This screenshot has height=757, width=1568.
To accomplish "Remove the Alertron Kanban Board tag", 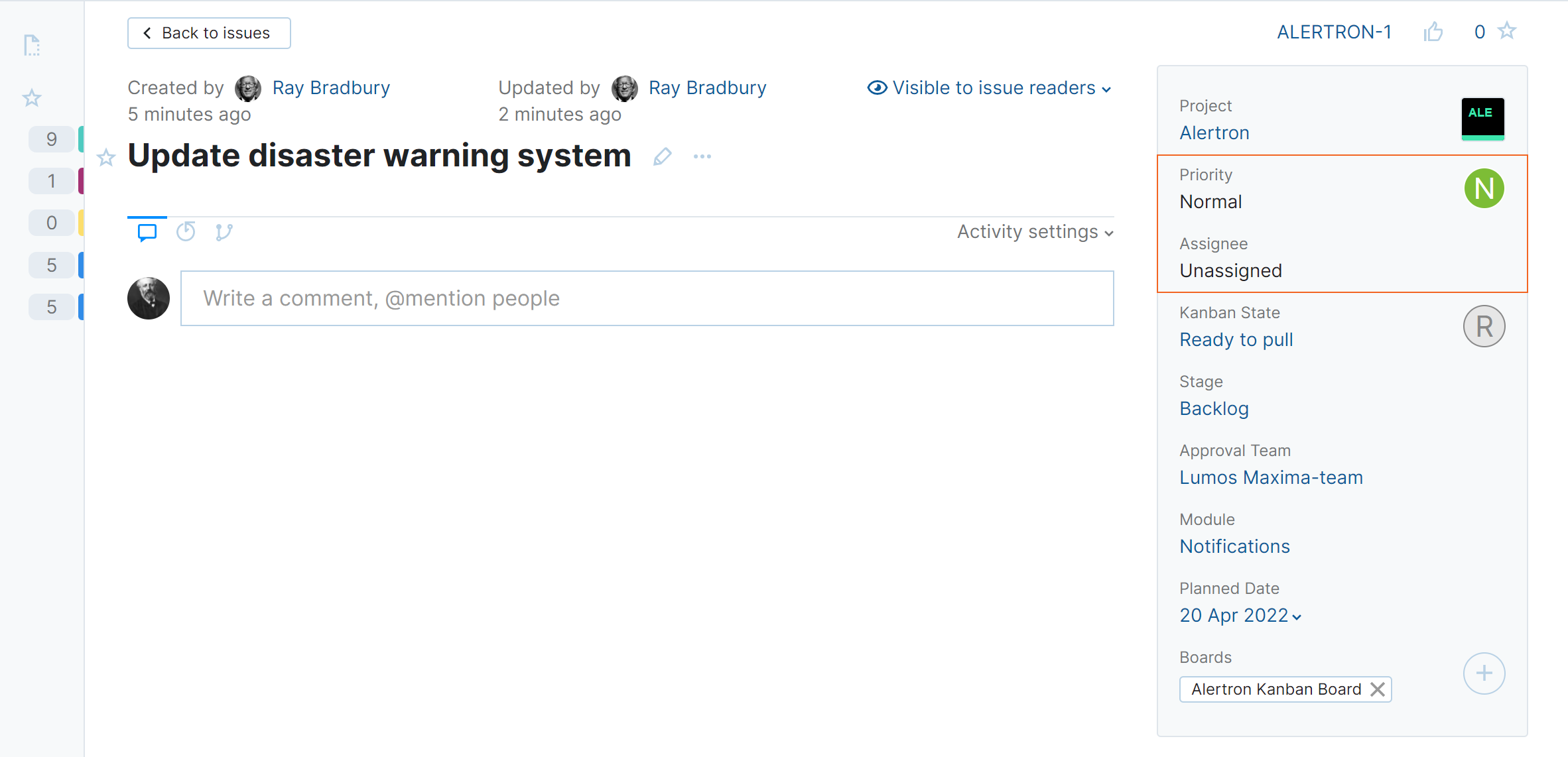I will pyautogui.click(x=1378, y=689).
